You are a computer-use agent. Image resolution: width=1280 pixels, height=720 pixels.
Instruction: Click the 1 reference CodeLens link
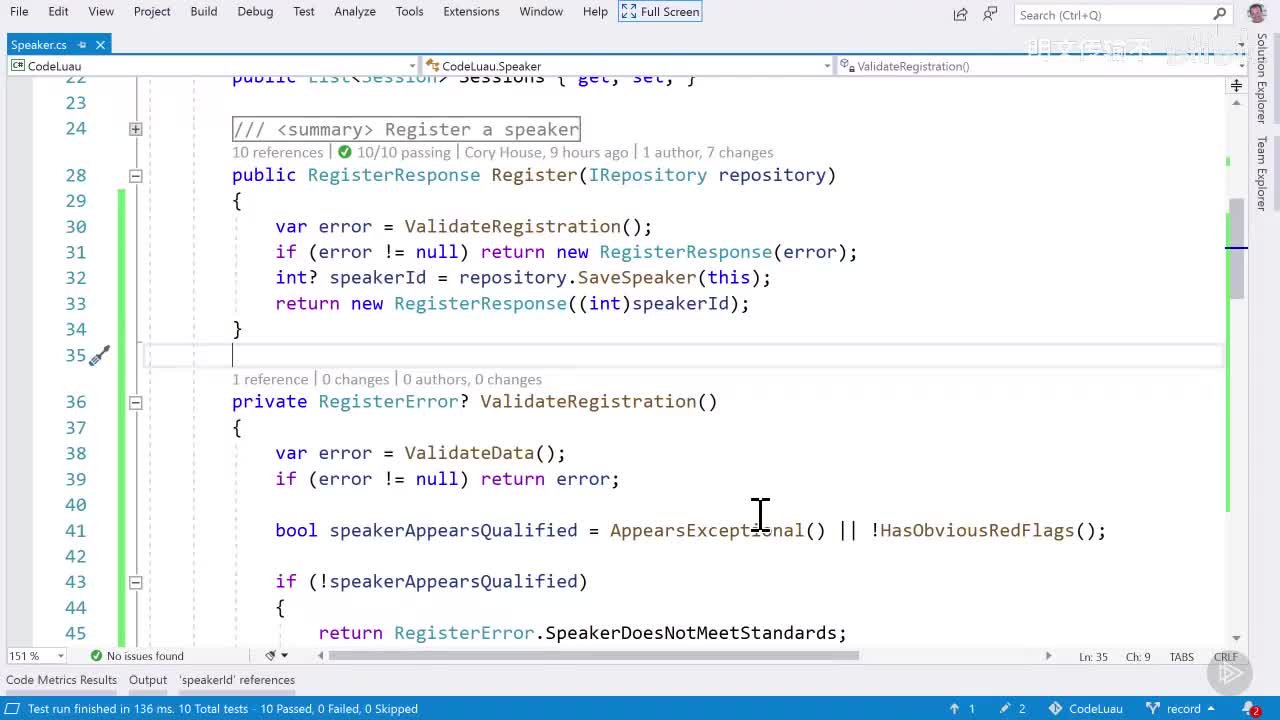[x=270, y=379]
